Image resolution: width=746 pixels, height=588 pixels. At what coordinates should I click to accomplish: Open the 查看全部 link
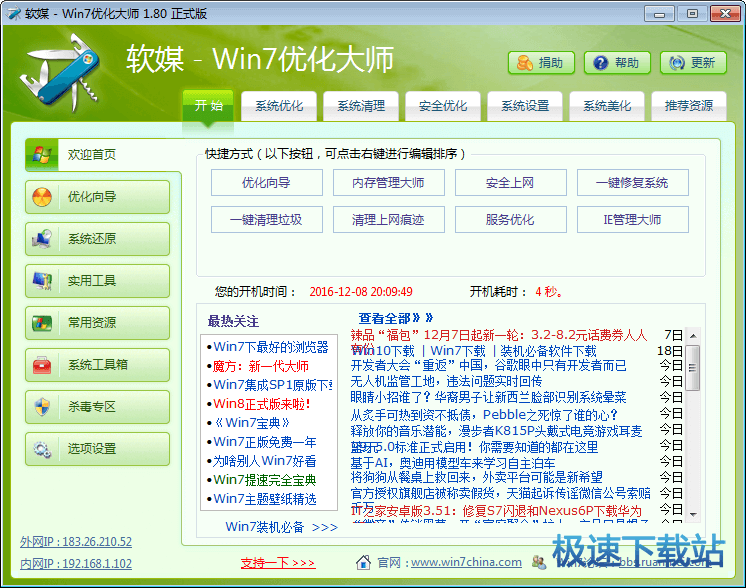[396, 318]
